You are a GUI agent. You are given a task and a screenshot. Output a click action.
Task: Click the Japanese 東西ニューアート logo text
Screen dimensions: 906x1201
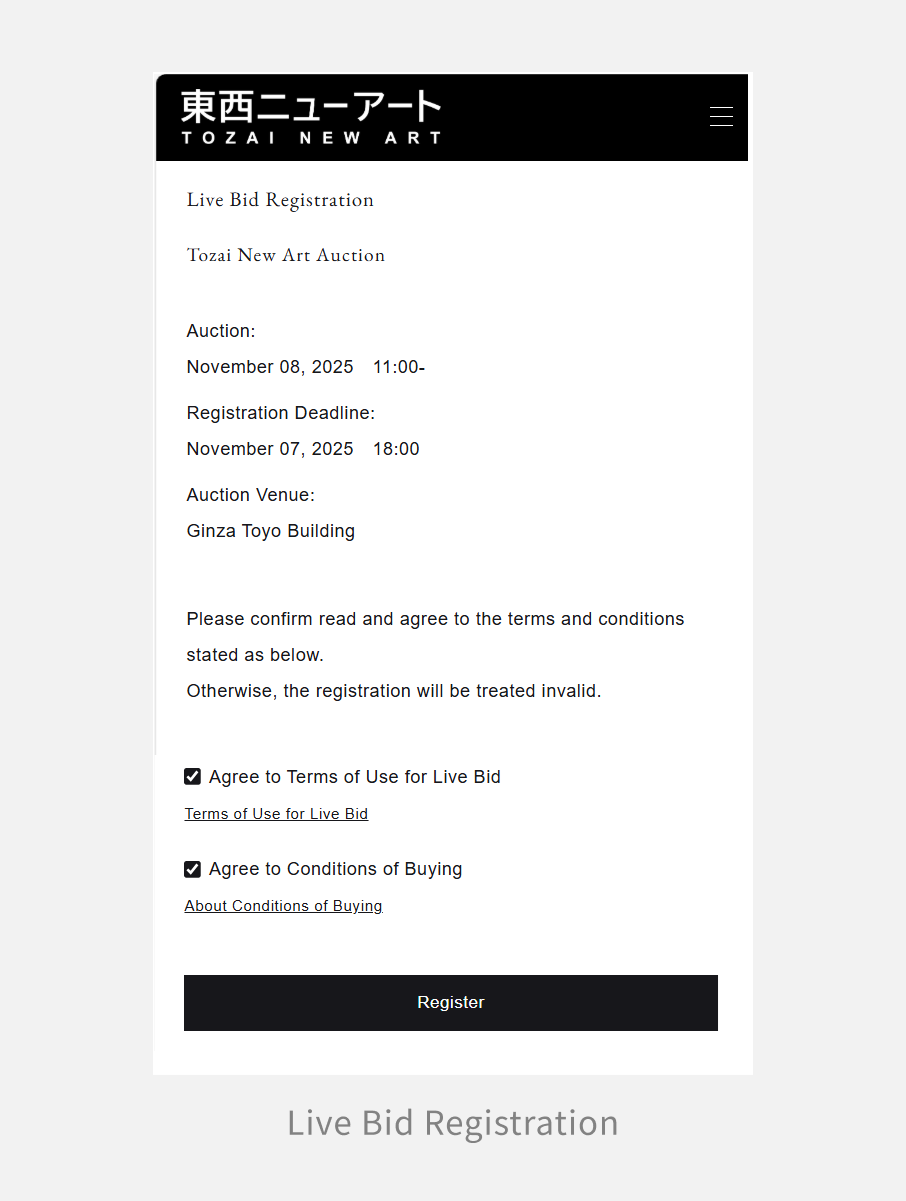[x=311, y=107]
